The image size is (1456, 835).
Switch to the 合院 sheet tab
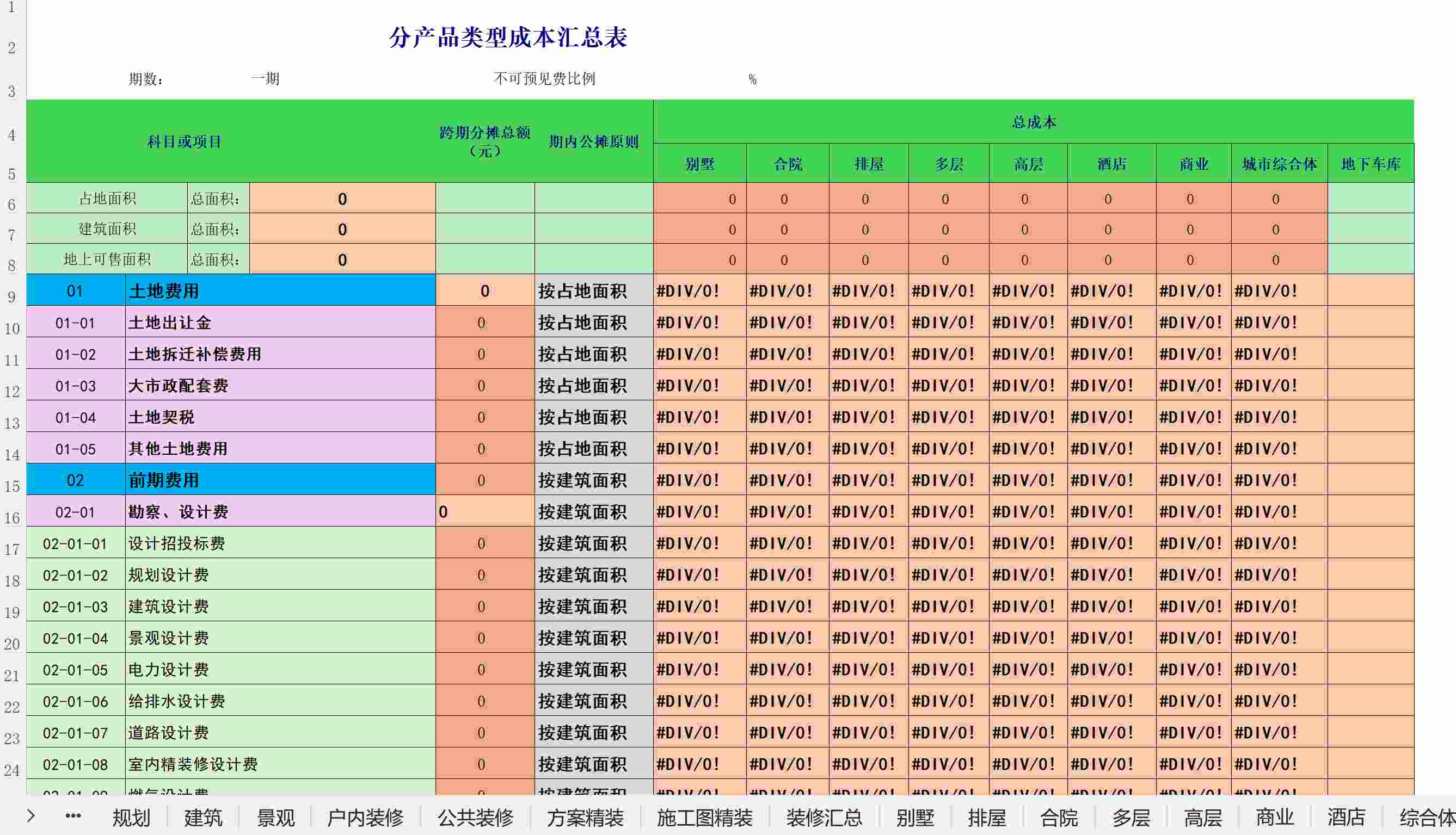pos(1059,817)
